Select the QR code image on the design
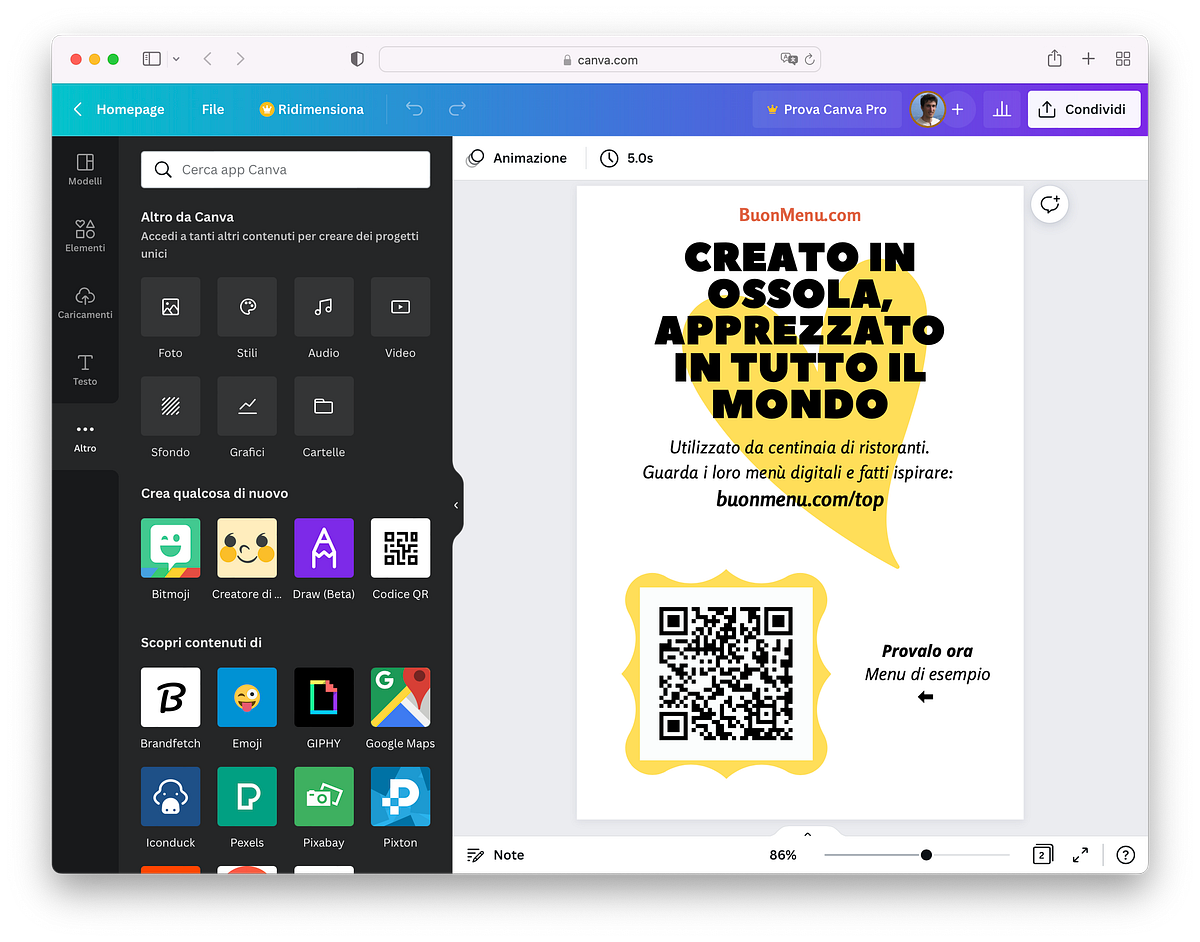Viewport: 1200px width, 942px height. click(x=726, y=673)
